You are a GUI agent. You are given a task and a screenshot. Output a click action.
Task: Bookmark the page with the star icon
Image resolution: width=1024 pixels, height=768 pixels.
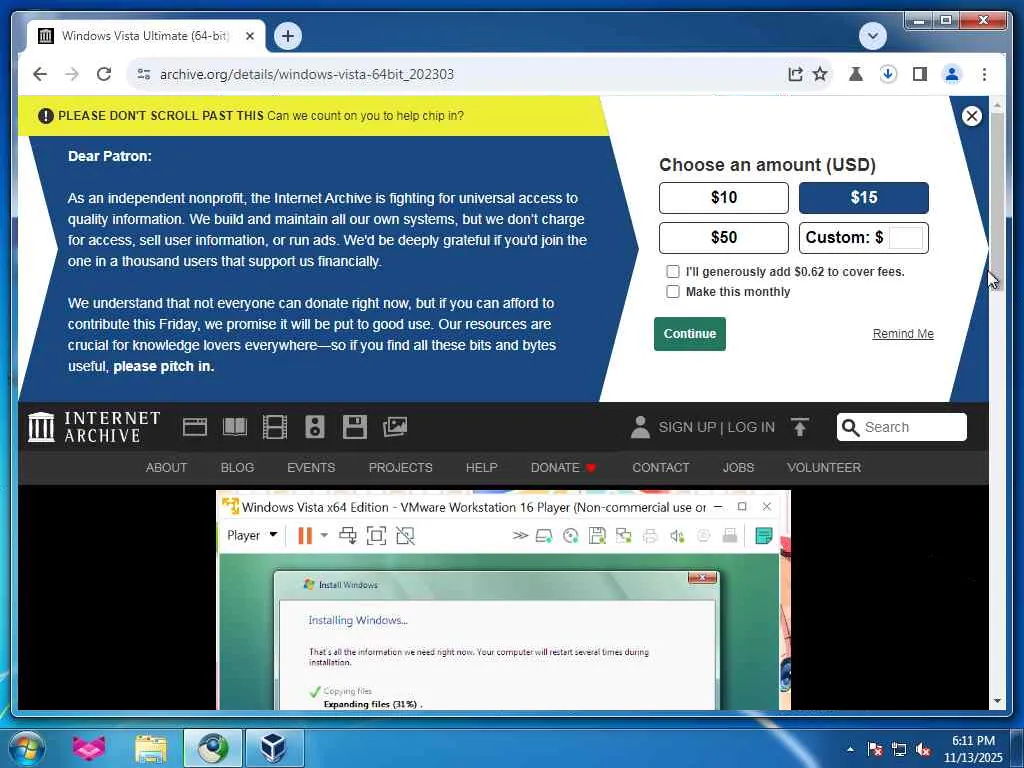(820, 74)
